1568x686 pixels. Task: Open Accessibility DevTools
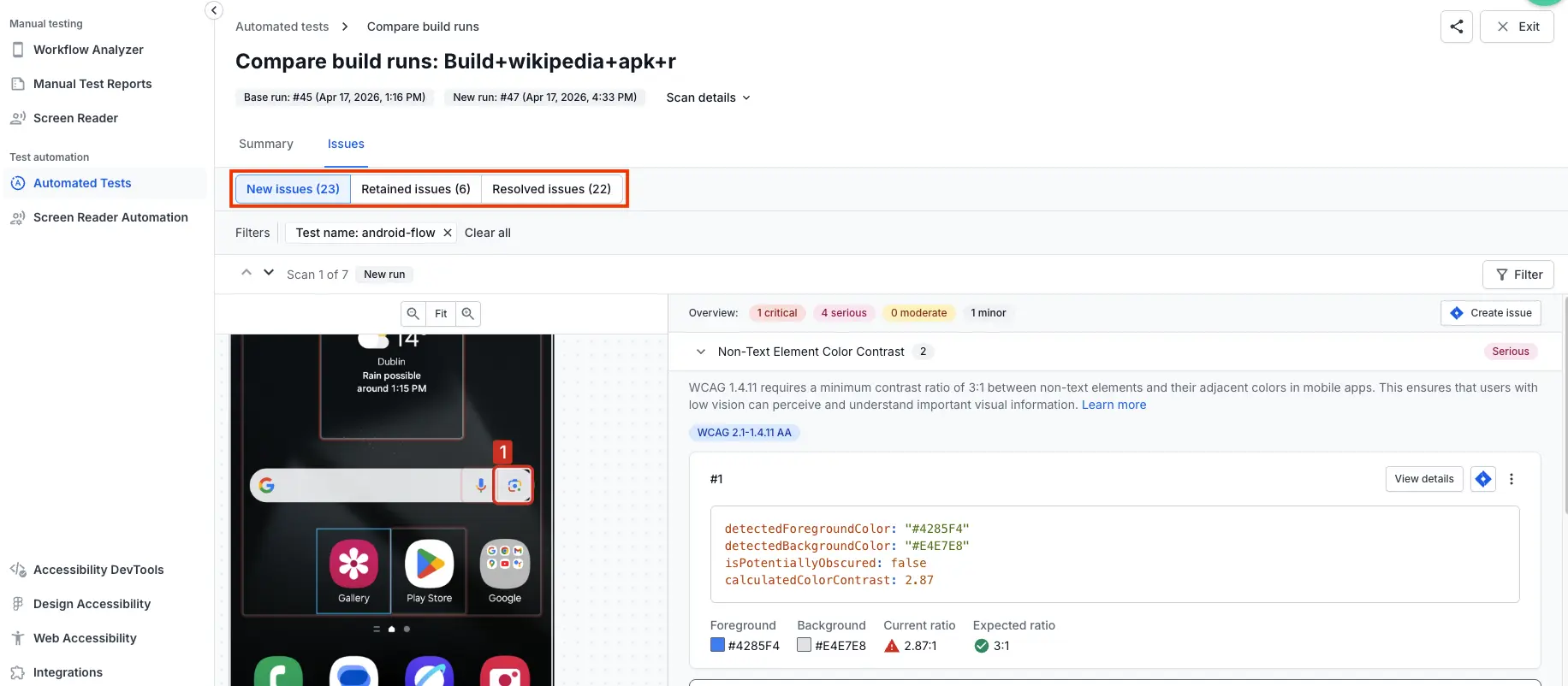click(98, 570)
